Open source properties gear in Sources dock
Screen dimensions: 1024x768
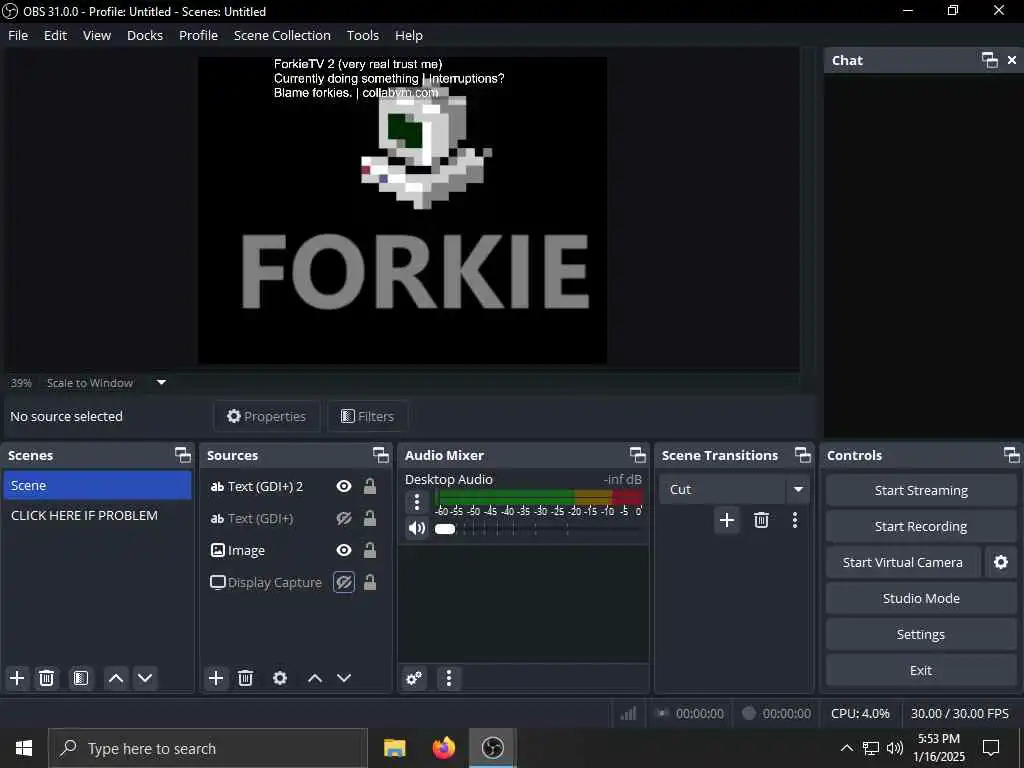280,678
